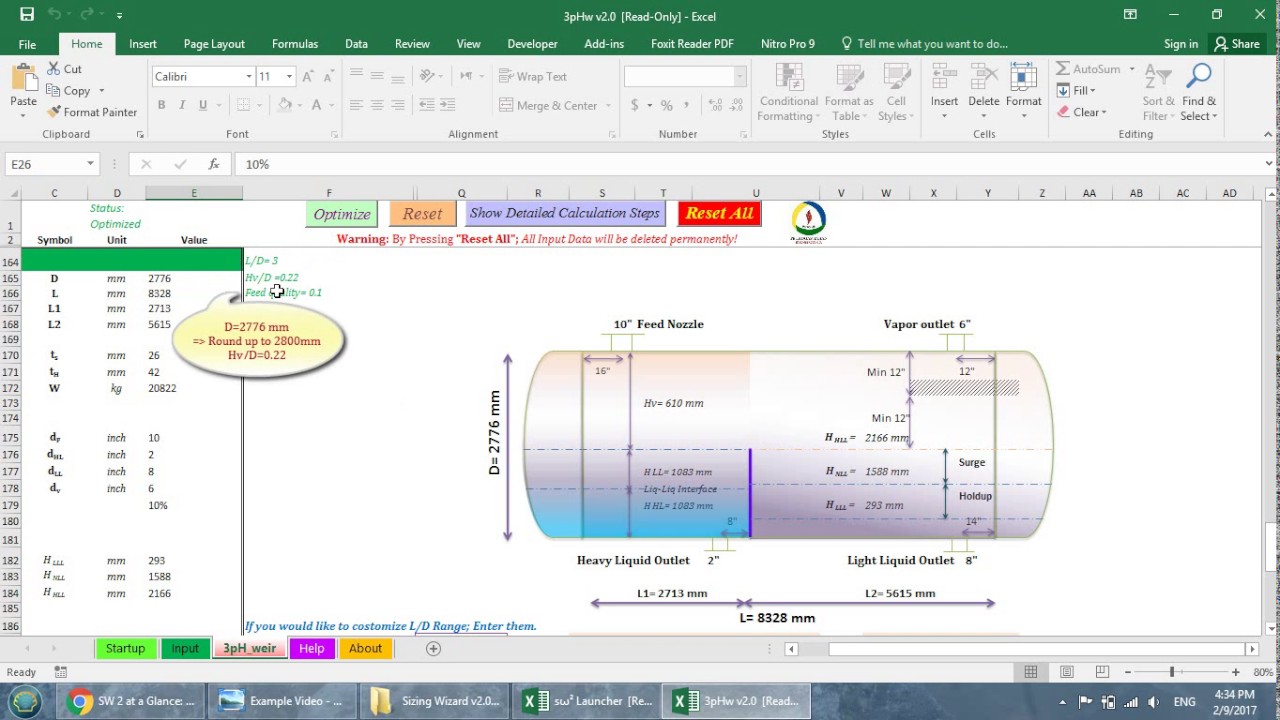
Task: Open Cell Styles gallery
Action: 896,92
